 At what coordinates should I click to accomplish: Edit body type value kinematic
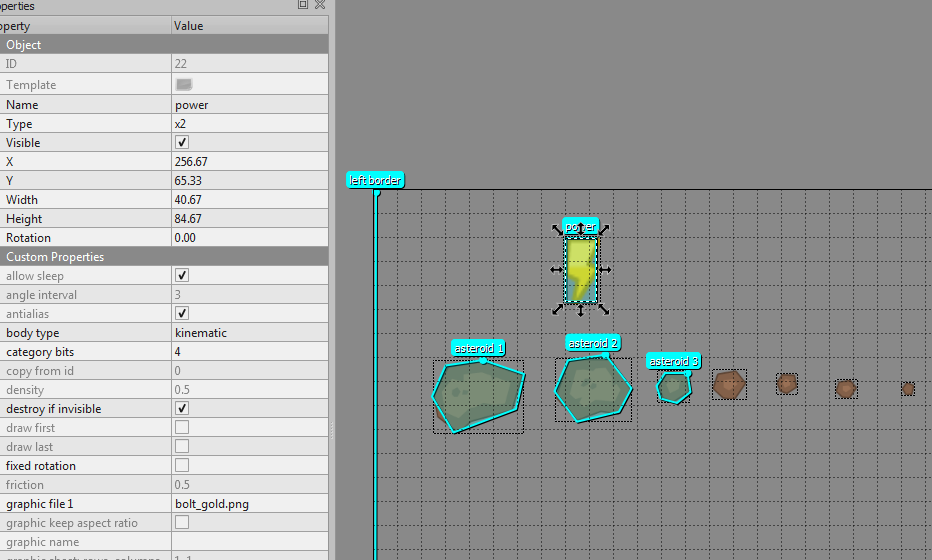tap(250, 333)
